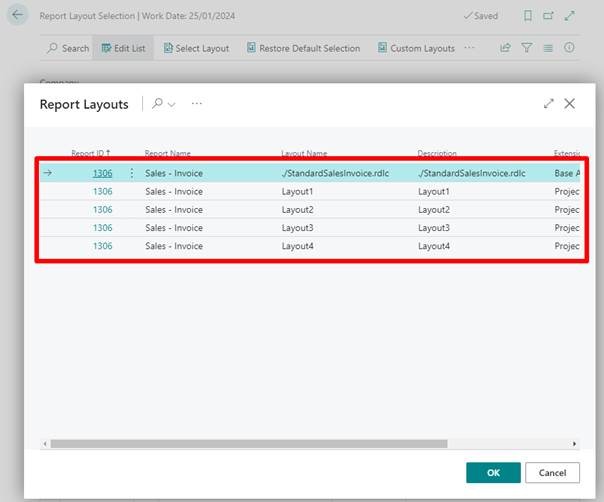The image size is (604, 502).
Task: Click the list view lines icon
Action: coord(548,48)
